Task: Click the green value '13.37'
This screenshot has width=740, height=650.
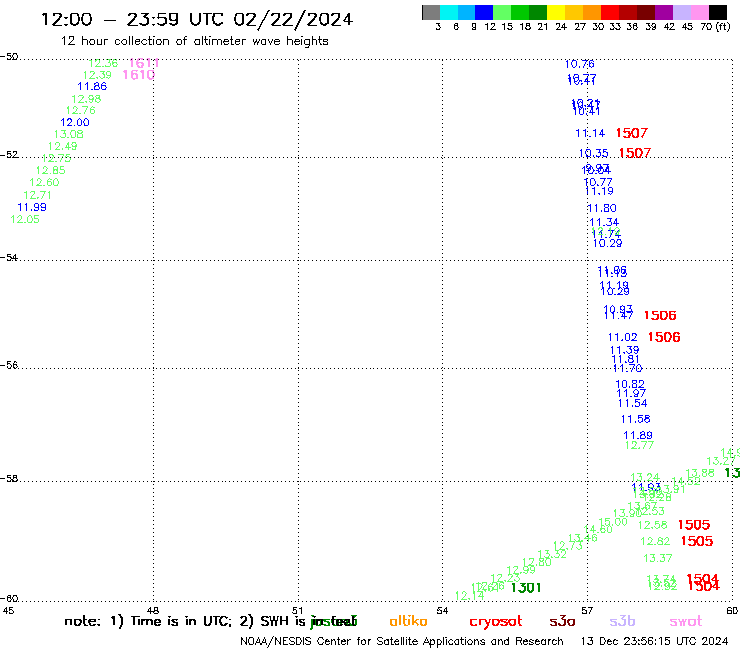Action: (657, 558)
